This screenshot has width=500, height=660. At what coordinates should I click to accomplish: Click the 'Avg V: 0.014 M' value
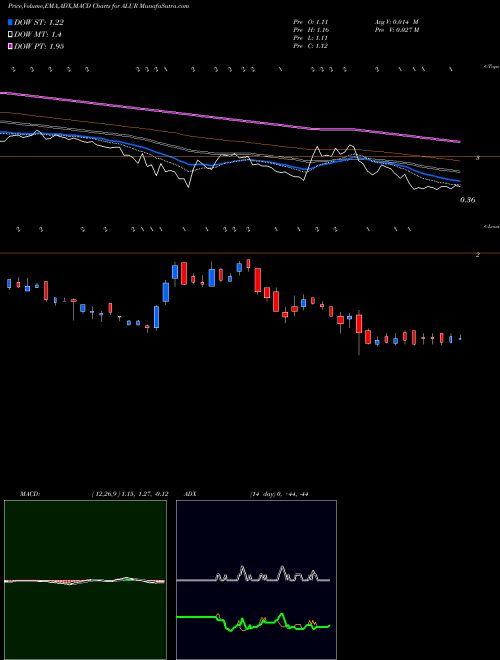click(x=396, y=22)
